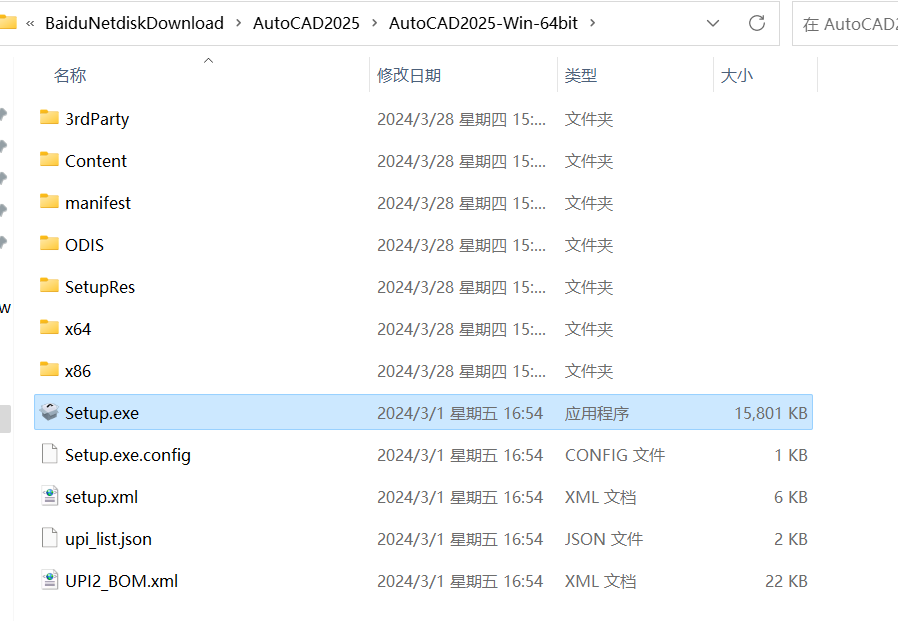Click the 3rdParty folder icon

(49, 117)
